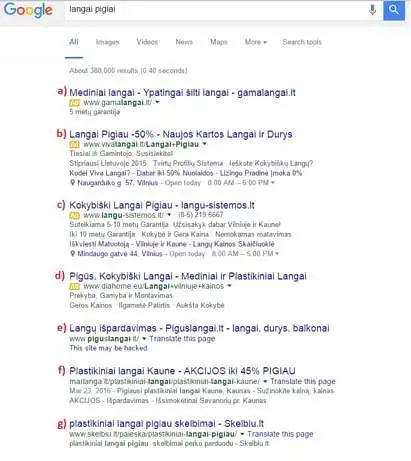This screenshot has height=461, width=411.
Task: Open dropdown arrow after diahome.eu URL
Action: coord(229,286)
